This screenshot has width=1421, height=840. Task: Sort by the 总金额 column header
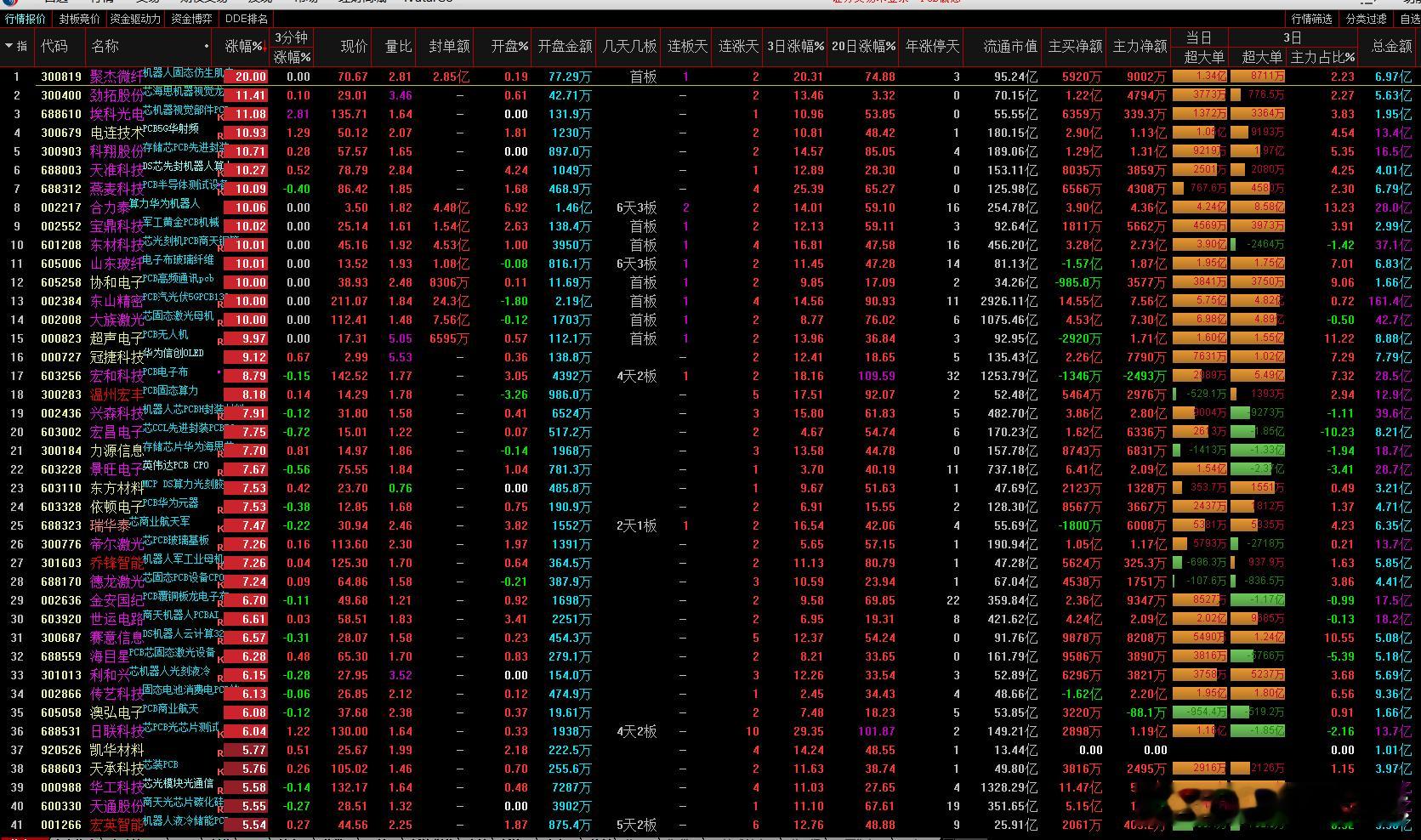click(x=1391, y=47)
